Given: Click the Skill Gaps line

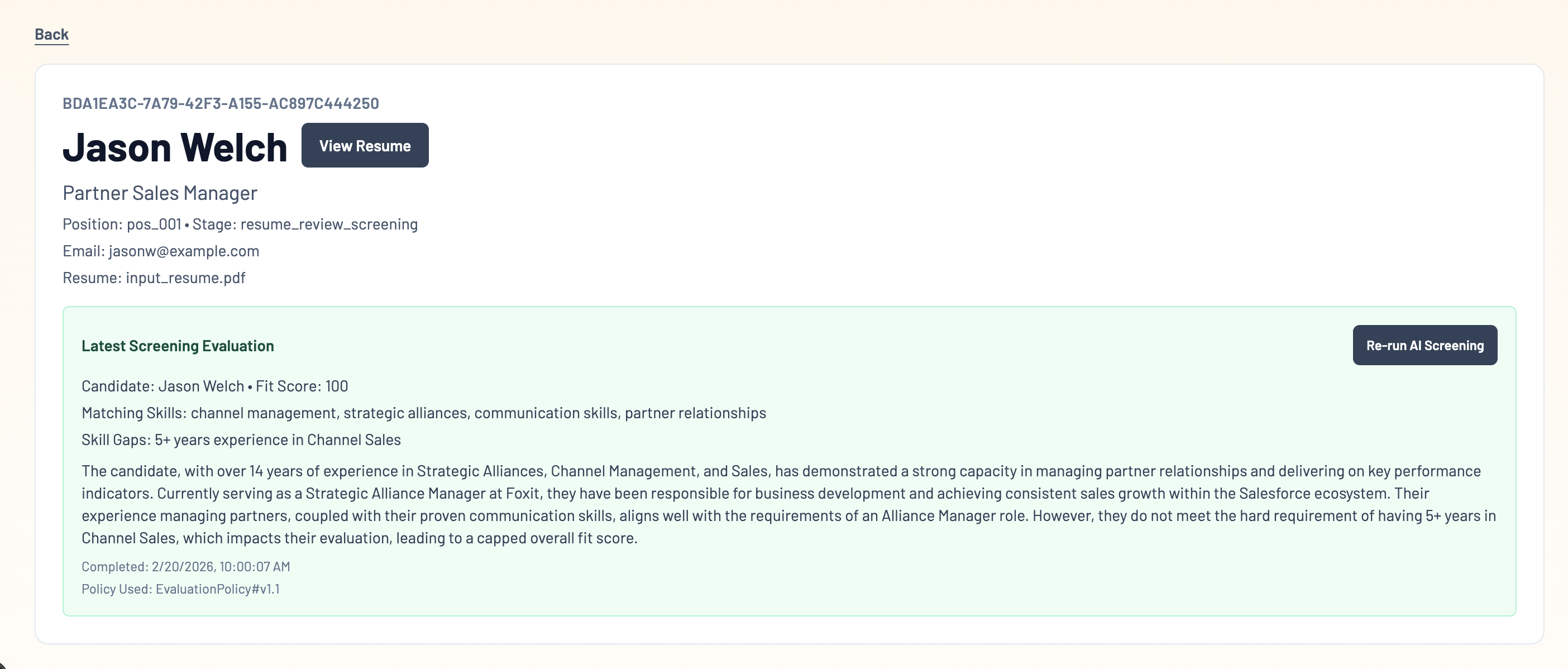Looking at the screenshot, I should tap(241, 440).
